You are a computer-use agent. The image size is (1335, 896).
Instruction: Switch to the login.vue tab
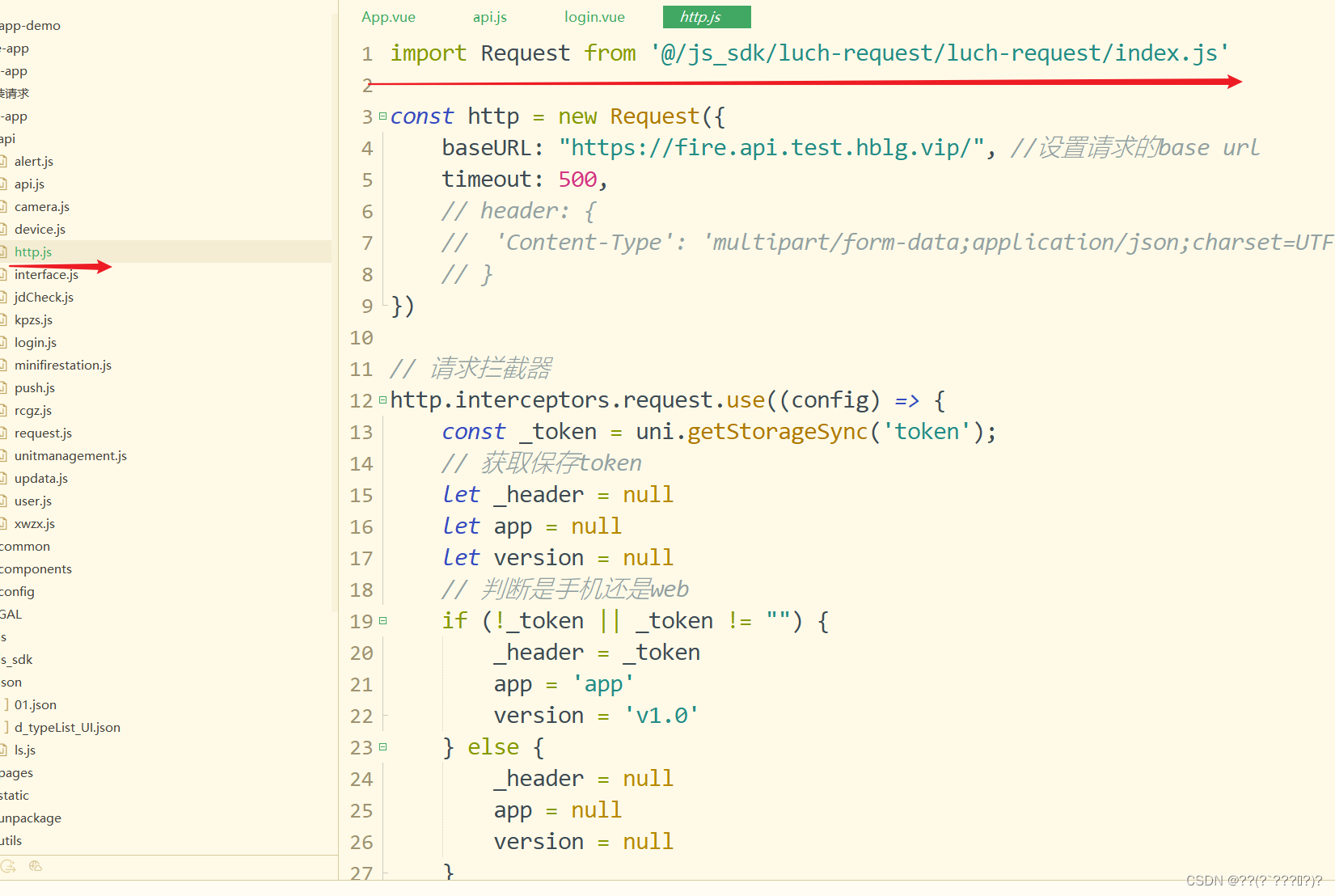[x=594, y=16]
